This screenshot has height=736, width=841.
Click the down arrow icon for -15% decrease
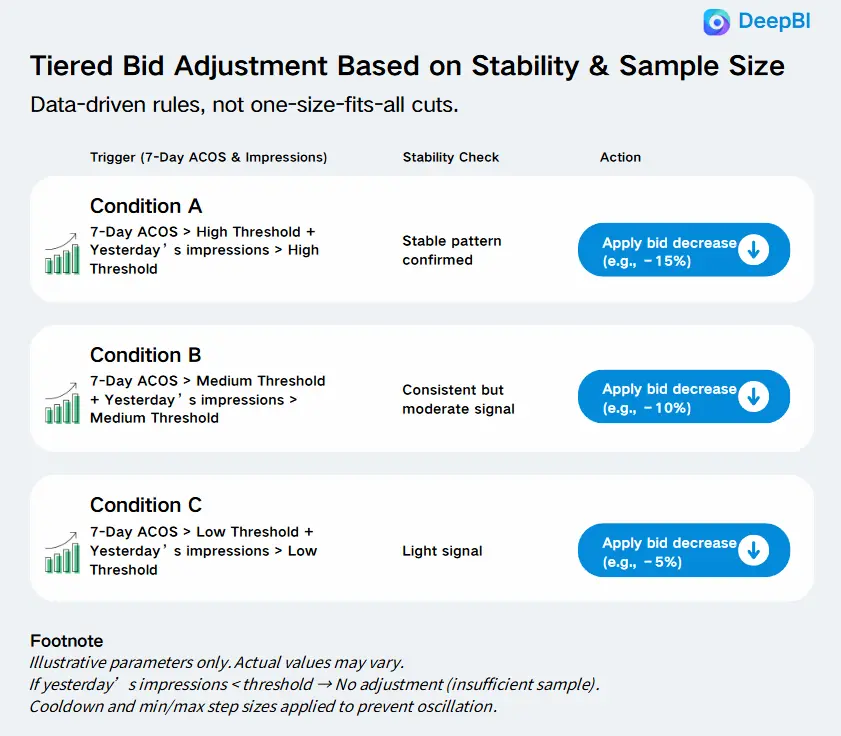coord(753,251)
